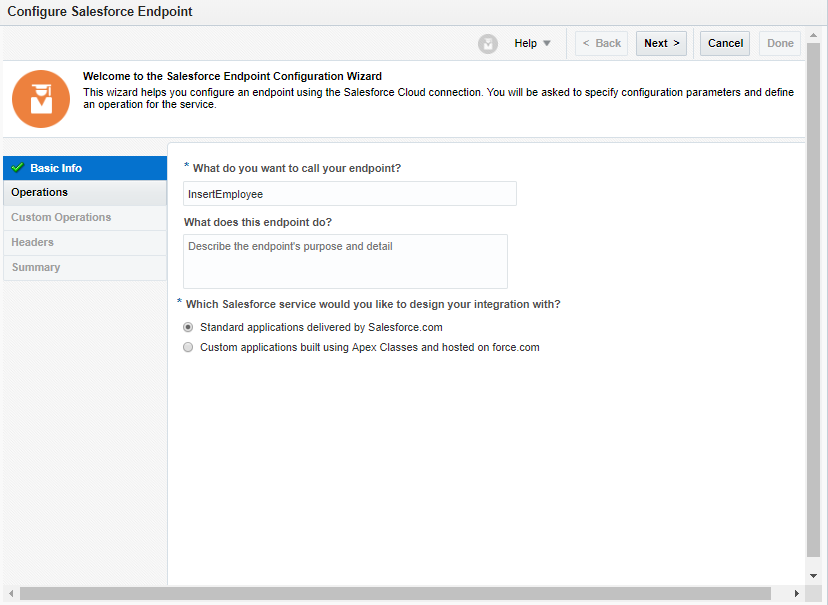
Task: Select Standard applications delivered by Salesforce.com
Action: pyautogui.click(x=188, y=327)
